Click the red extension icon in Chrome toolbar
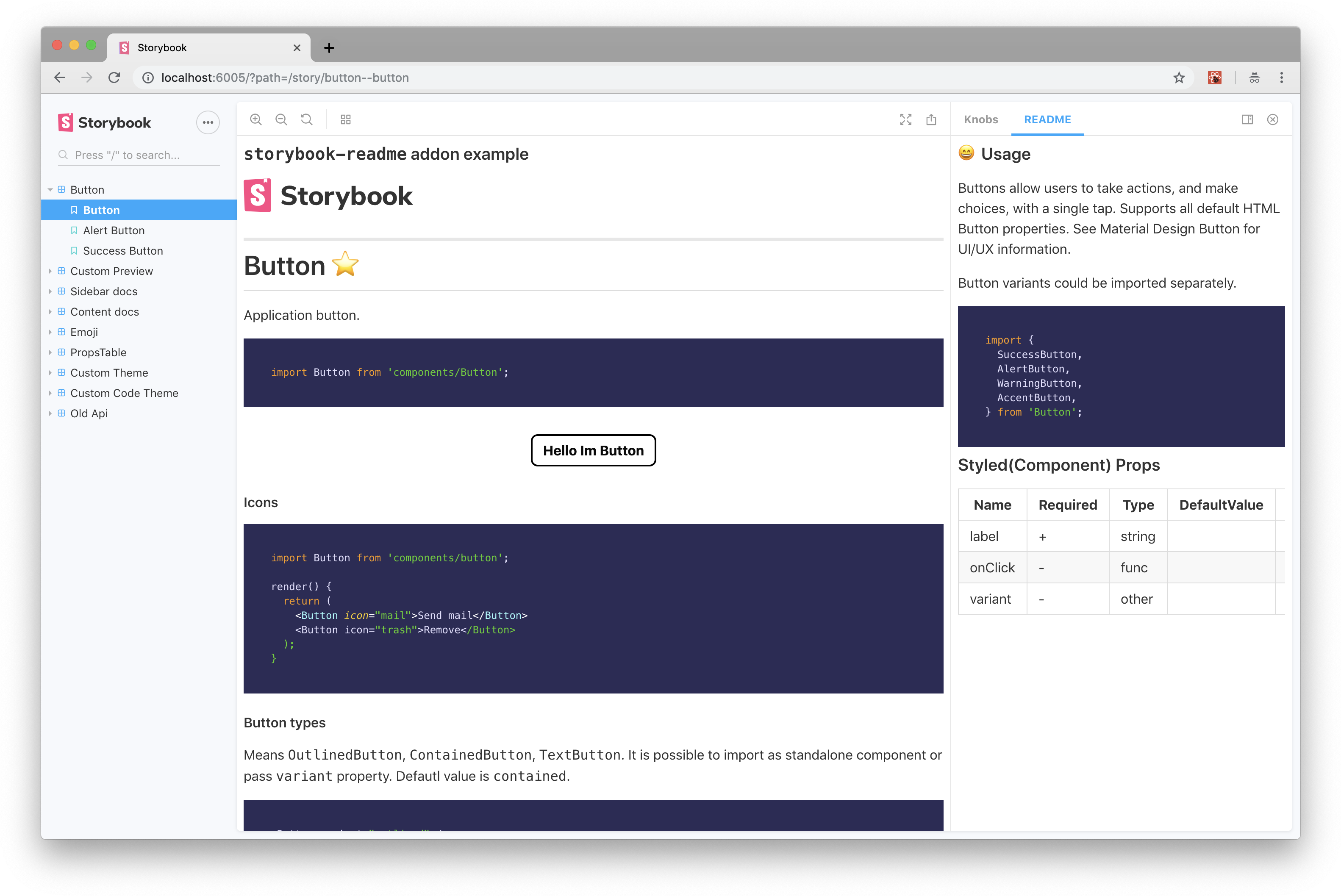Screen dimensions: 1341x896 click(x=1215, y=78)
